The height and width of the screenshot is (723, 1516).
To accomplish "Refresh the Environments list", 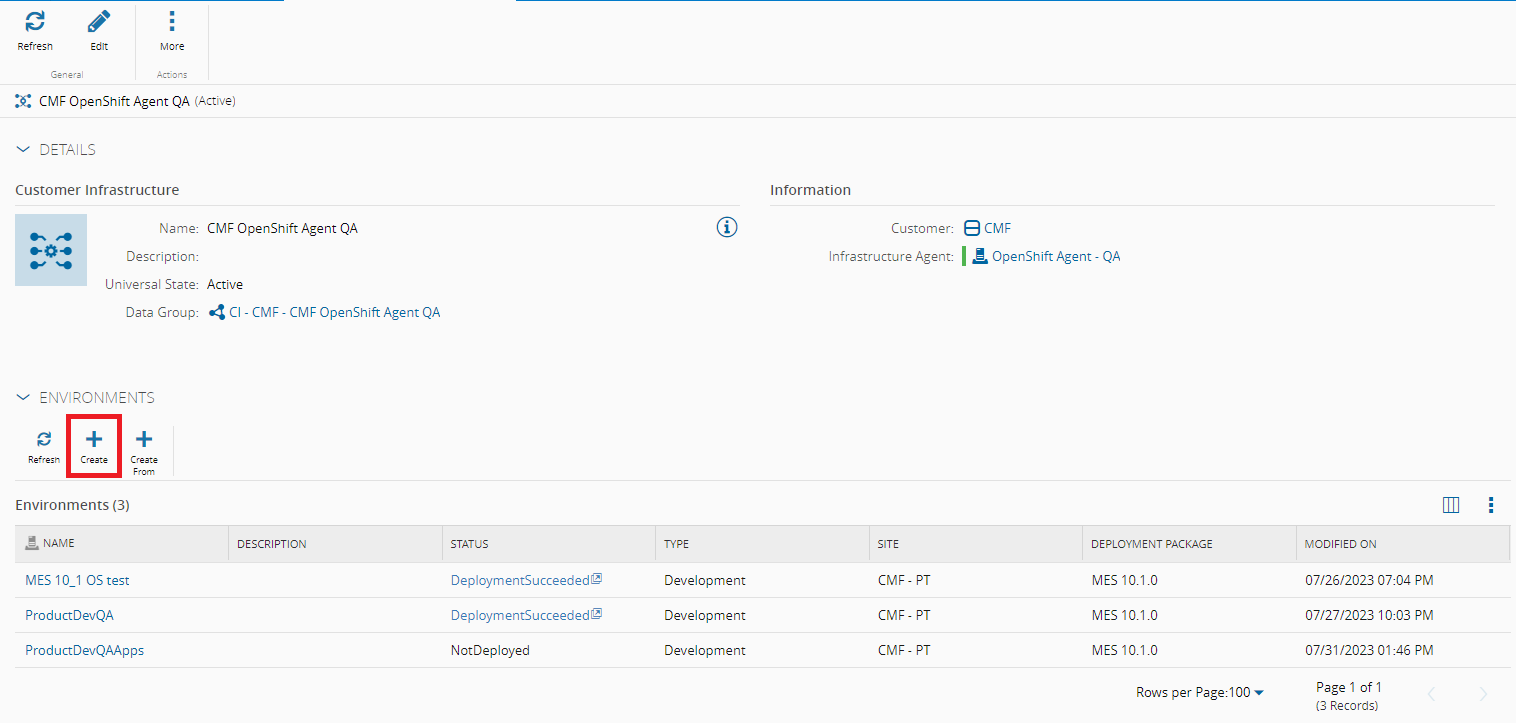I will point(44,440).
